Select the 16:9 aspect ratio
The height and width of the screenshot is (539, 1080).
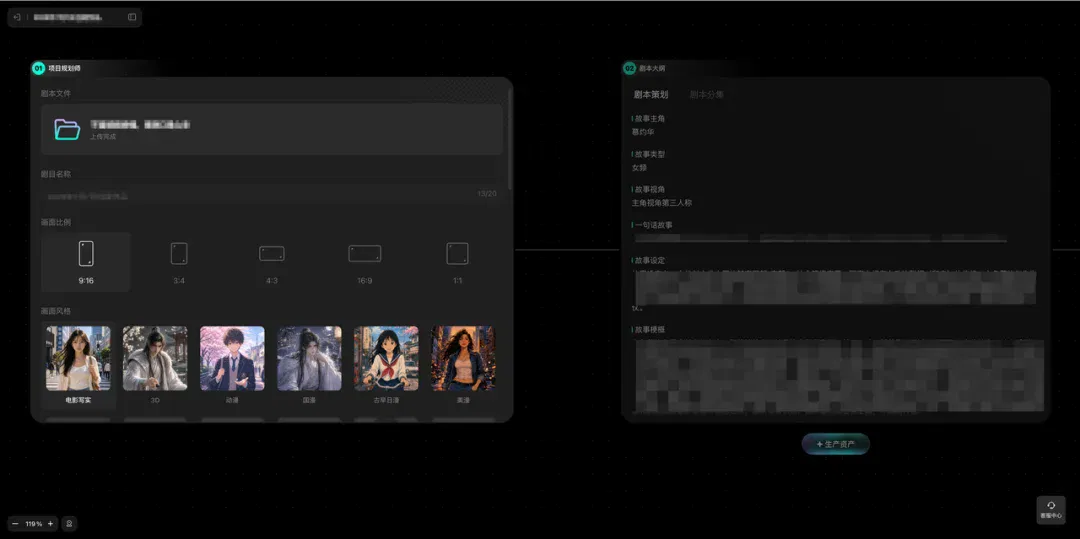pos(365,262)
